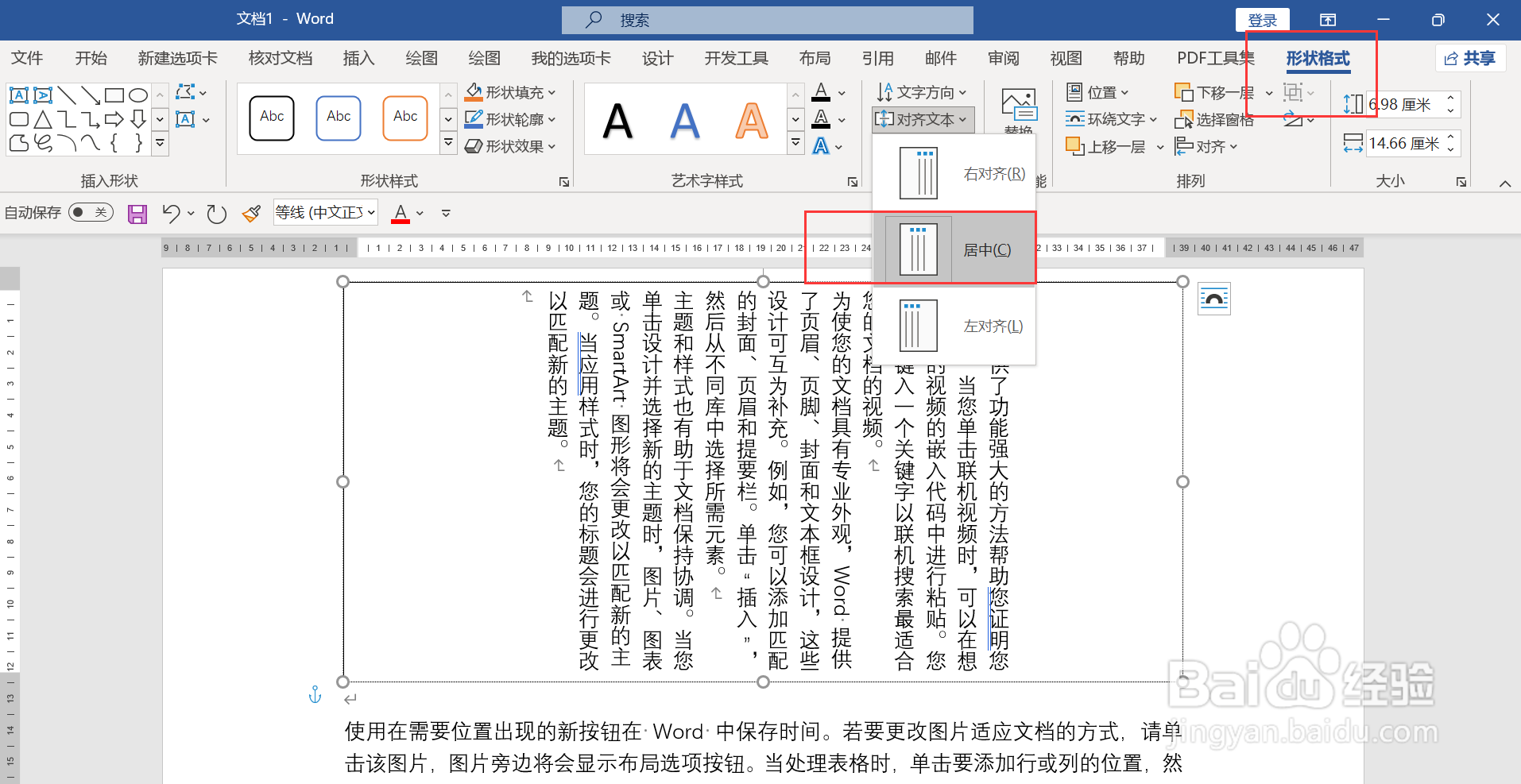Choose 居中(C) from align text menu
Screen dimensions: 1521x784
[954, 249]
